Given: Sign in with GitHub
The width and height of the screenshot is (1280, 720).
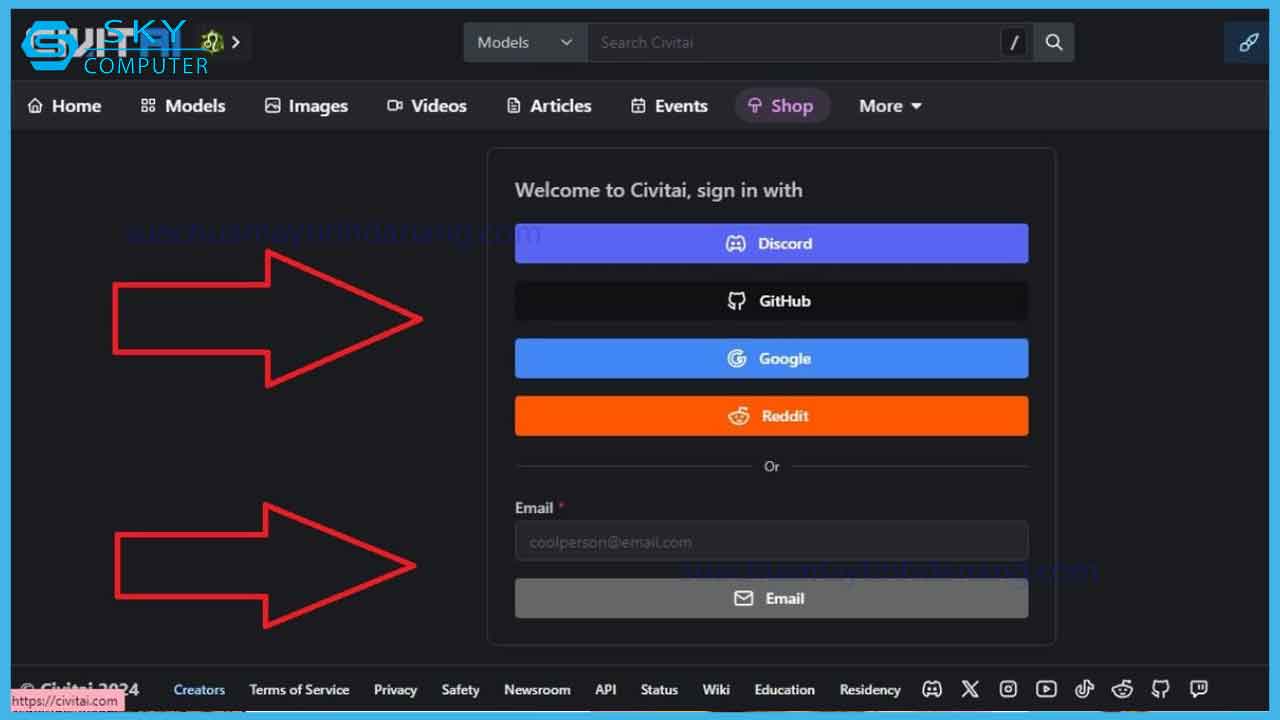Looking at the screenshot, I should point(771,301).
